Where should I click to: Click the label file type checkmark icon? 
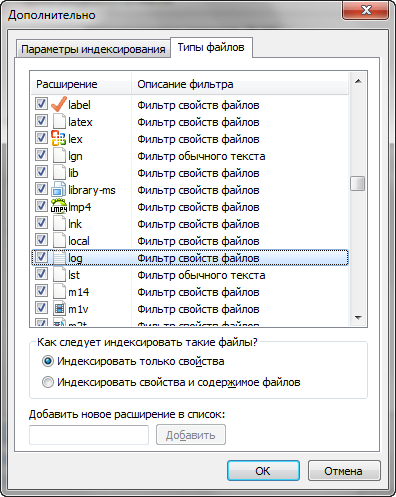point(59,105)
